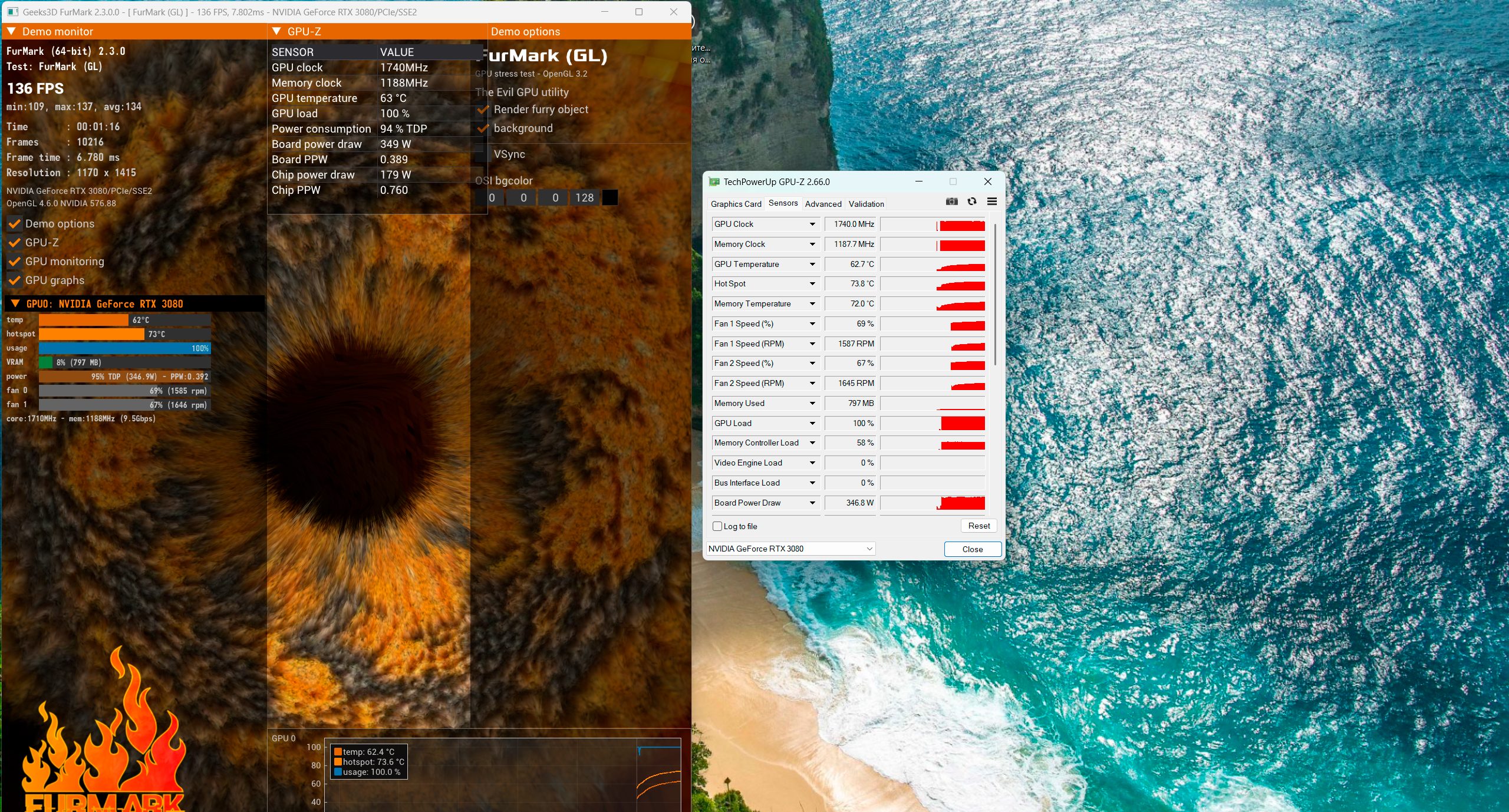The width and height of the screenshot is (1509, 812).
Task: Switch to the Advanced tab
Action: click(x=823, y=204)
